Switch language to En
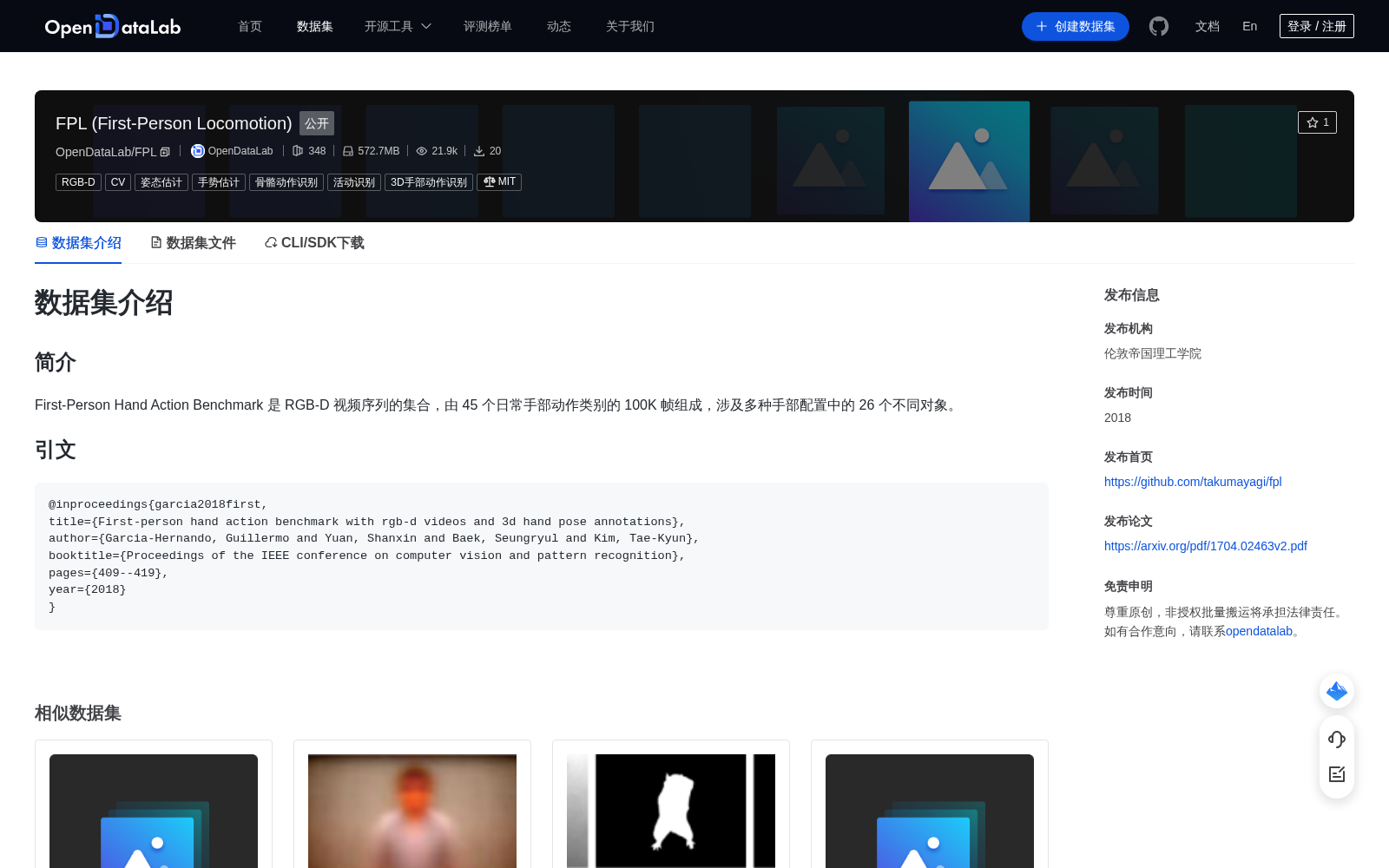This screenshot has width=1389, height=868. coord(1250,26)
